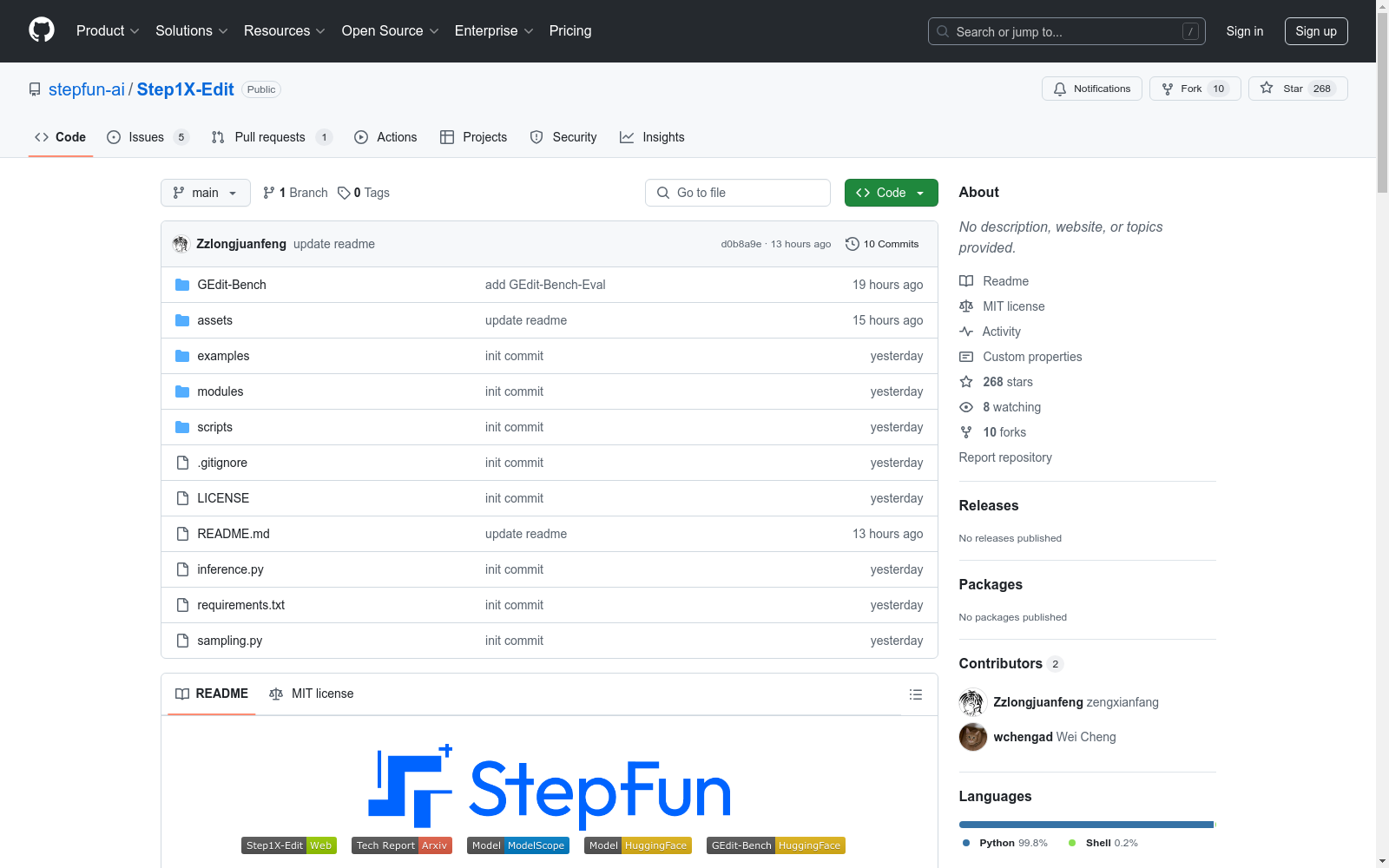View commit history via 10 Commits
Image resolution: width=1389 pixels, height=868 pixels.
[x=882, y=244]
